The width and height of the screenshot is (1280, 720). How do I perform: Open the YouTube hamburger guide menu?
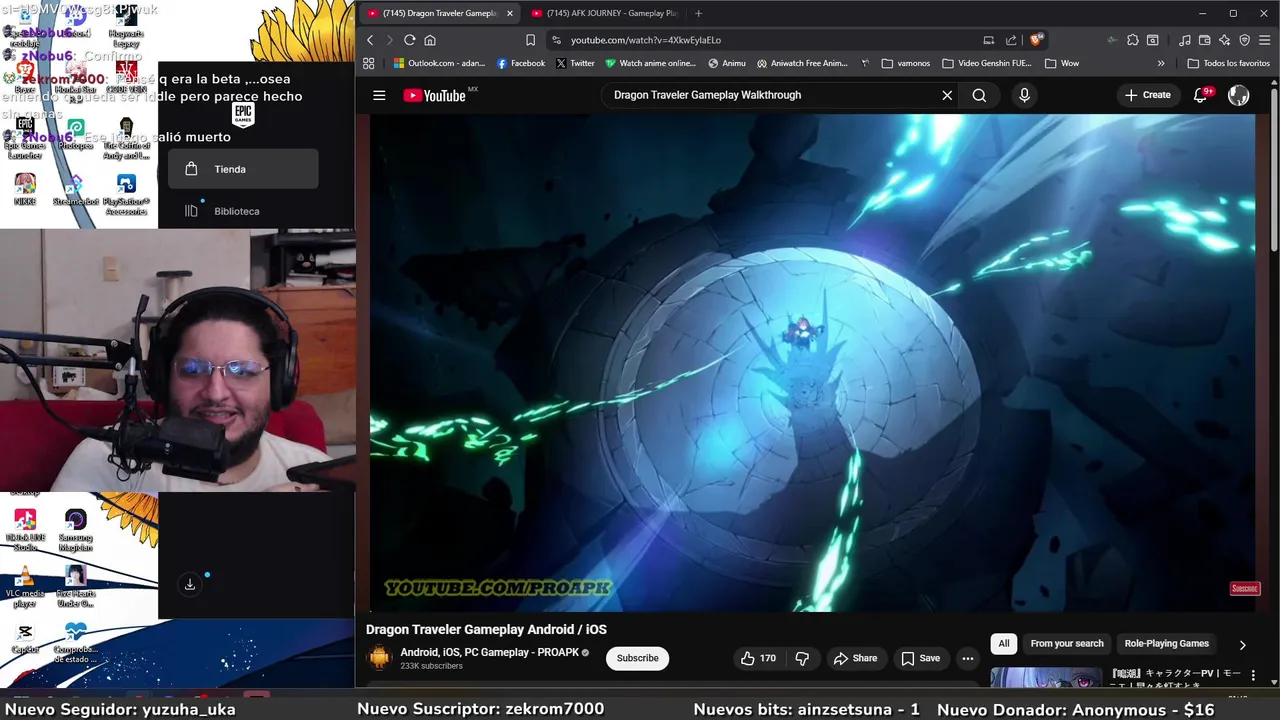[x=379, y=95]
